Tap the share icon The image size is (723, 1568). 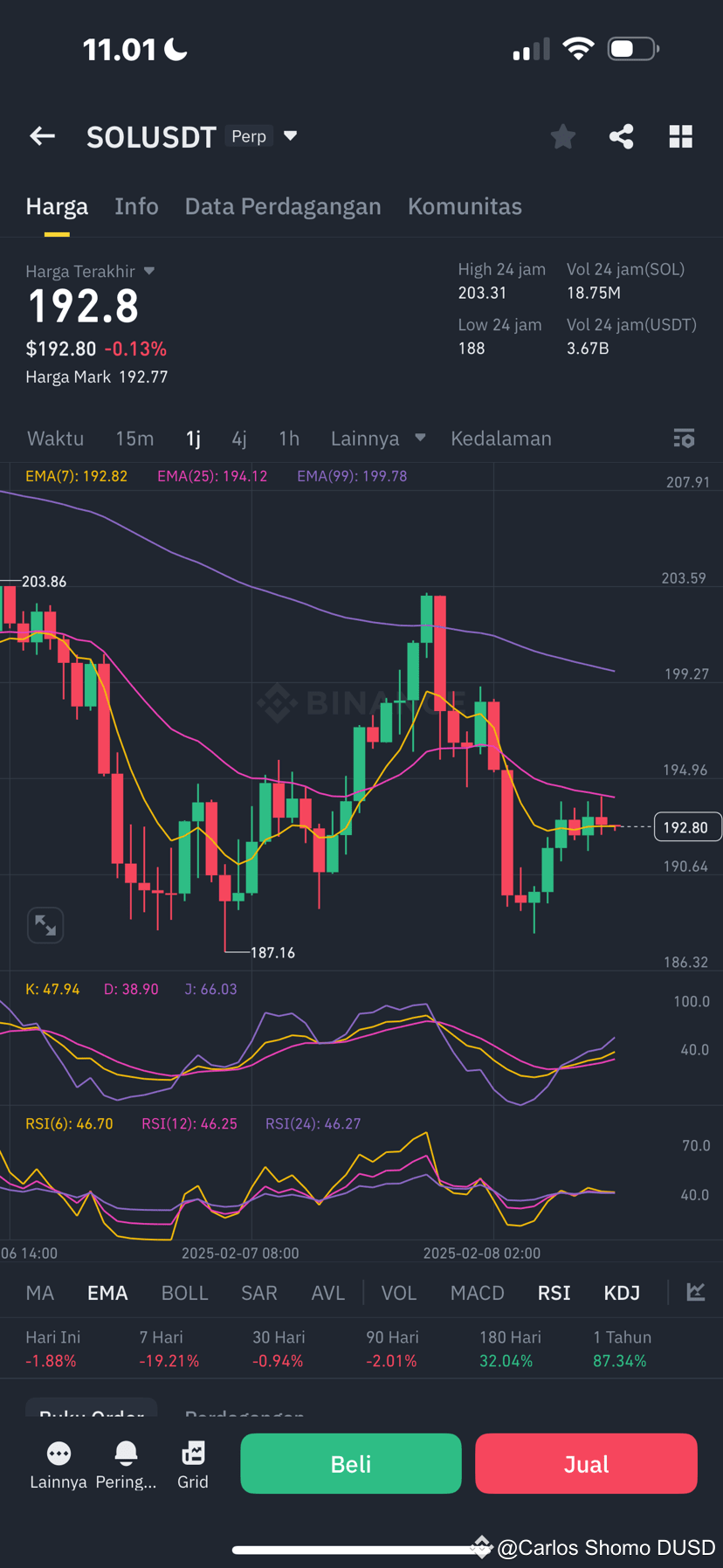(x=622, y=136)
